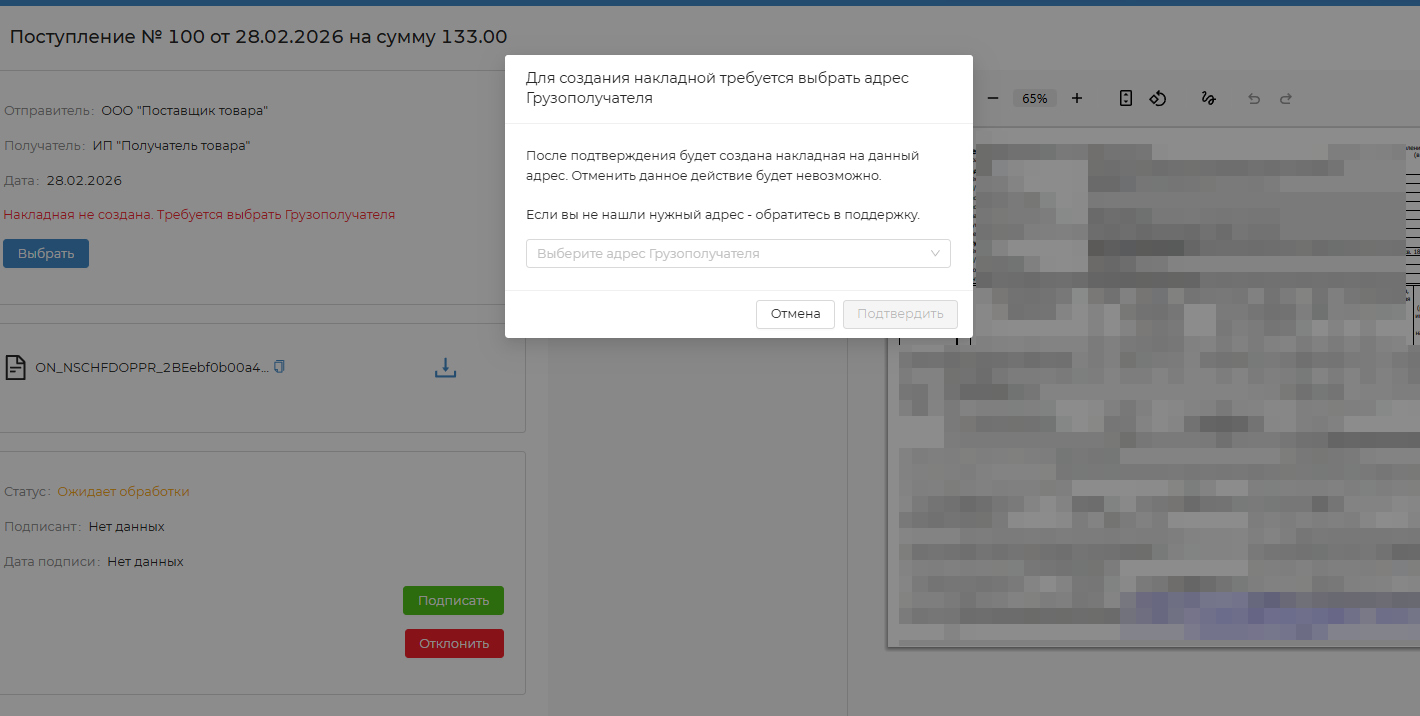Click the undo arrow in viewer toolbar
Image resolution: width=1420 pixels, height=716 pixels.
1254,99
